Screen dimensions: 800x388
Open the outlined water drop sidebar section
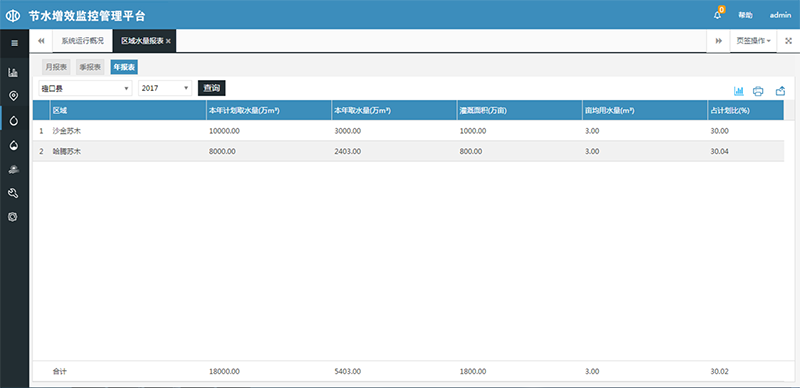[13, 120]
